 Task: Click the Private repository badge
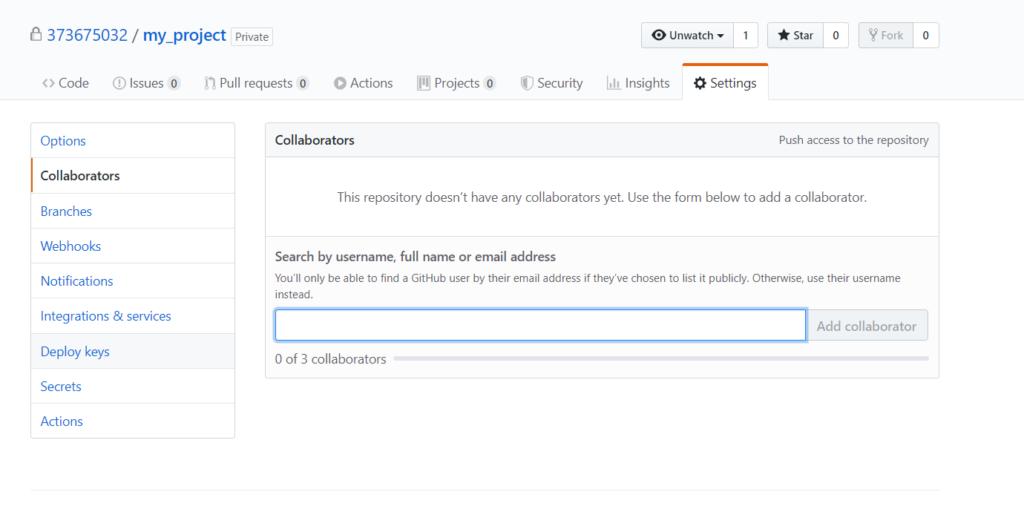pos(252,37)
